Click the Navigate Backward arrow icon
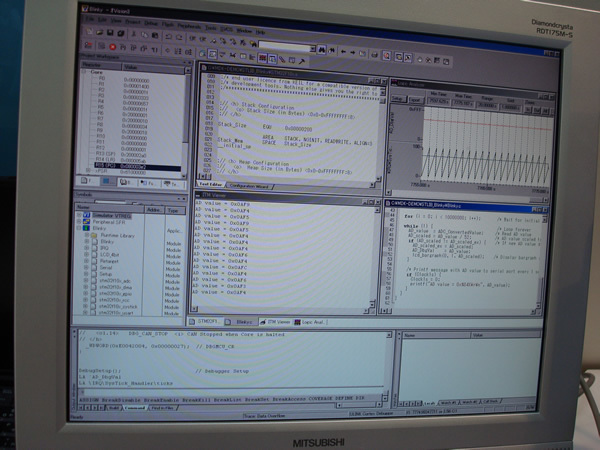 pos(343,52)
